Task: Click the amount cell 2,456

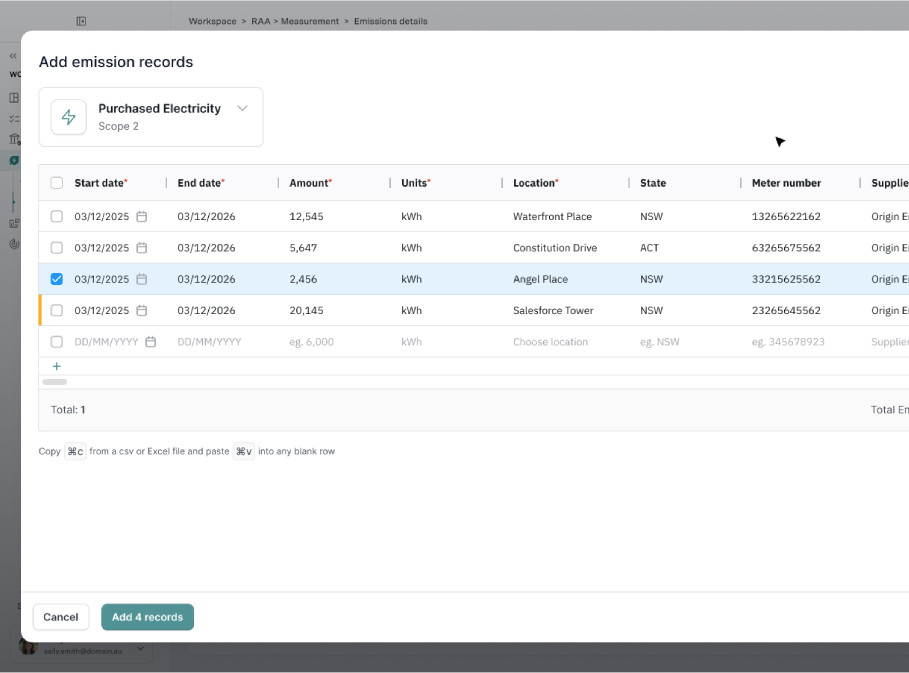Action: pyautogui.click(x=303, y=279)
